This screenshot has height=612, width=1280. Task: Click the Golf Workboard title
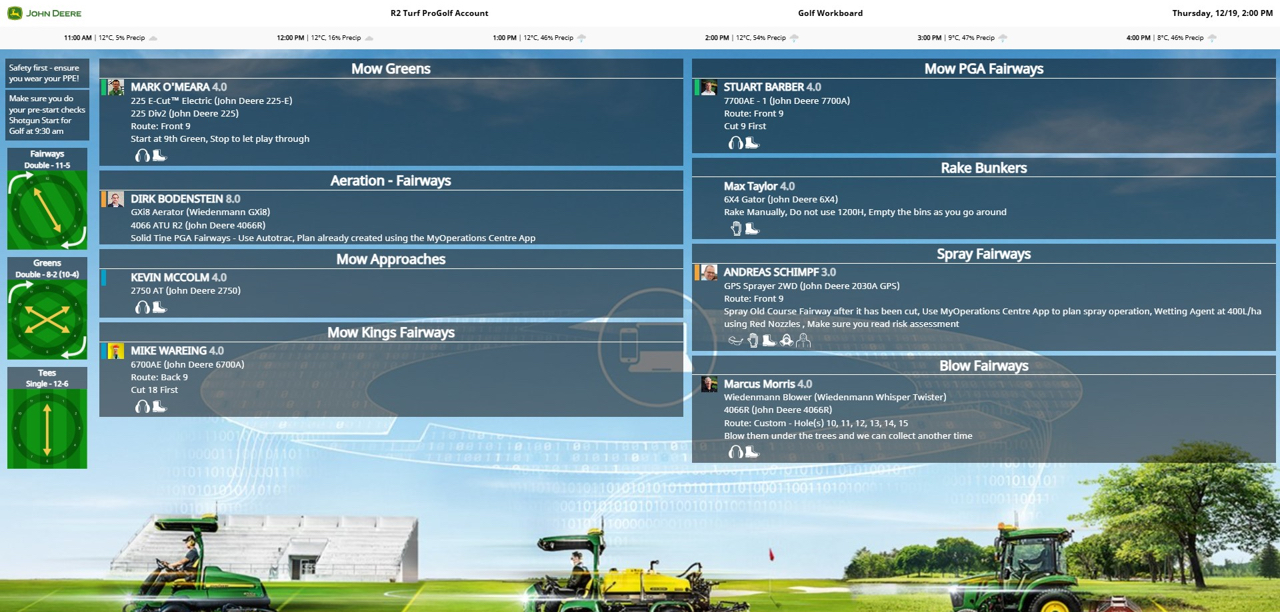(x=830, y=13)
